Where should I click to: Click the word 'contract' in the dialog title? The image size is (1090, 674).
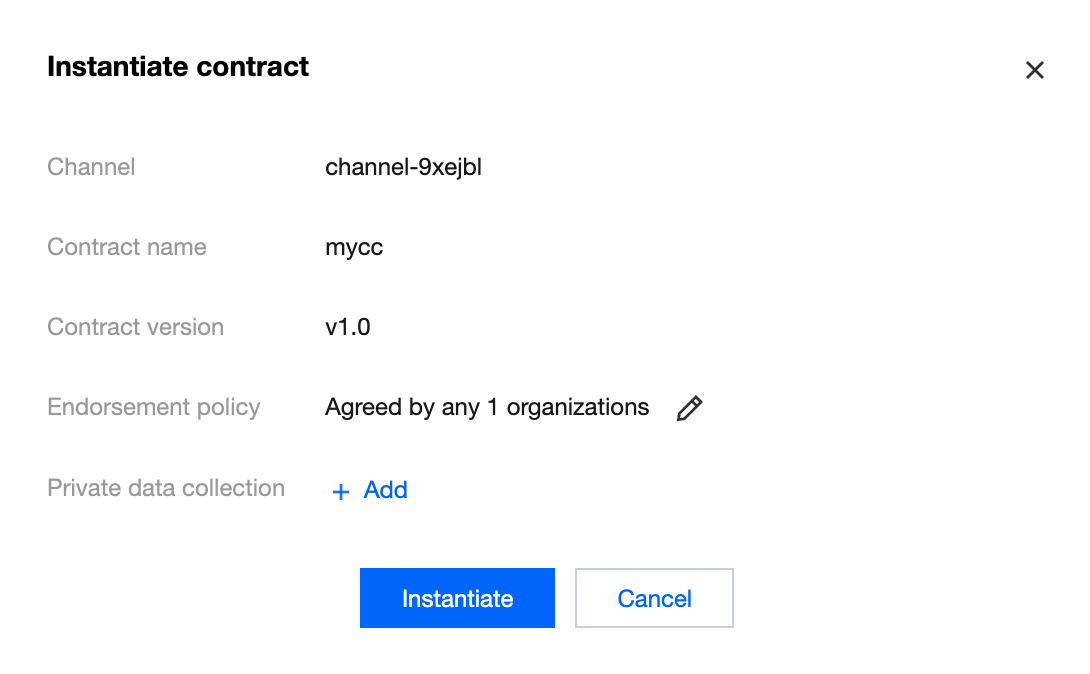pos(253,67)
